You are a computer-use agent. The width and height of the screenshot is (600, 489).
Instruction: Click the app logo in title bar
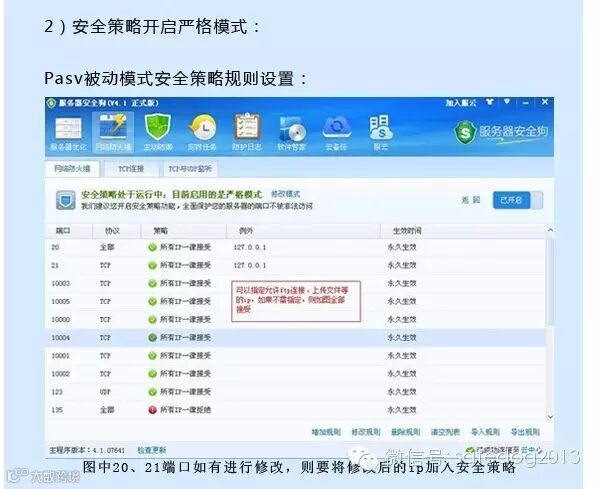click(51, 103)
